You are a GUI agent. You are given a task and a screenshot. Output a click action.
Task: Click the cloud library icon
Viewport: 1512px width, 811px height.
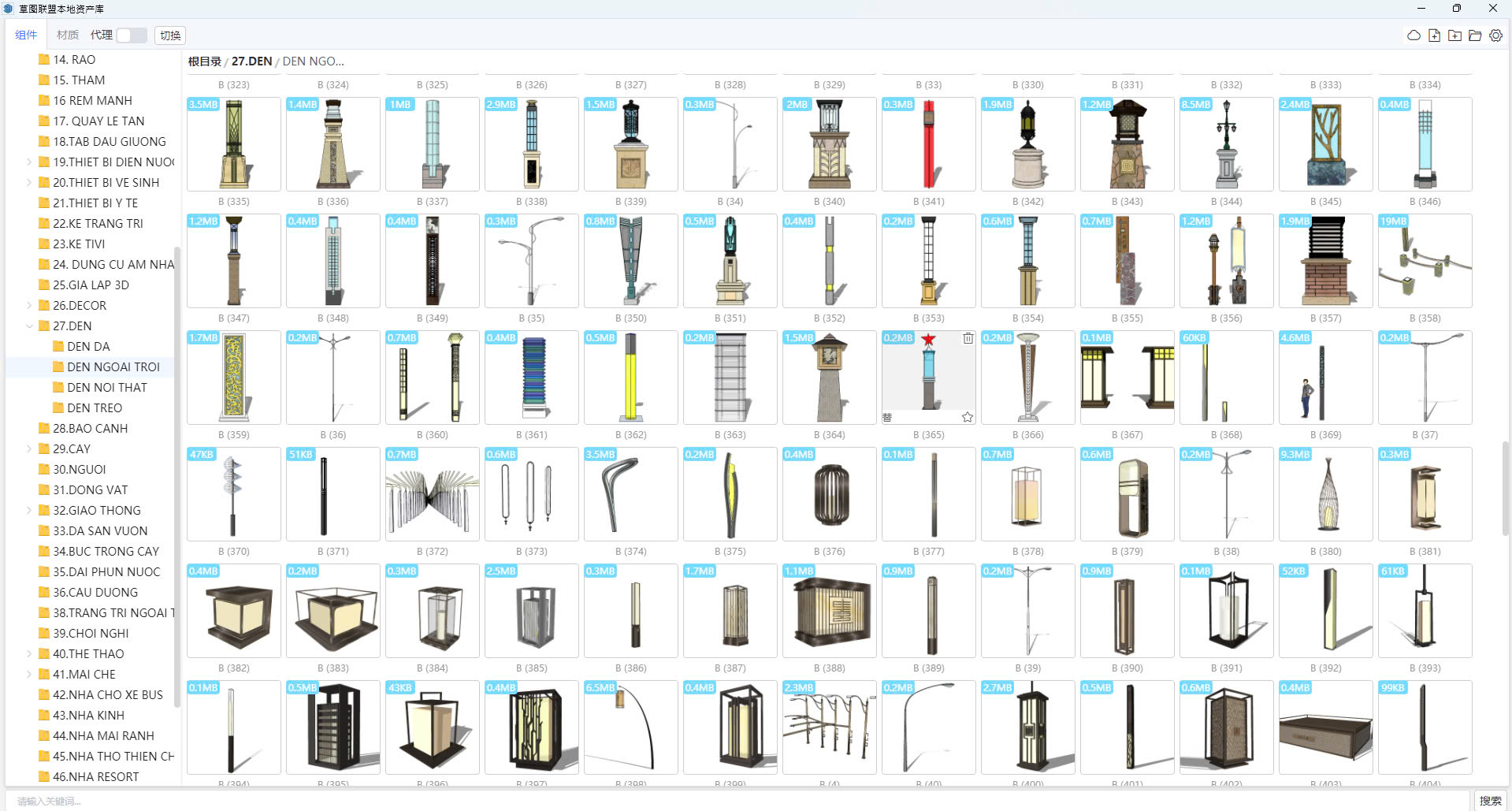1414,35
